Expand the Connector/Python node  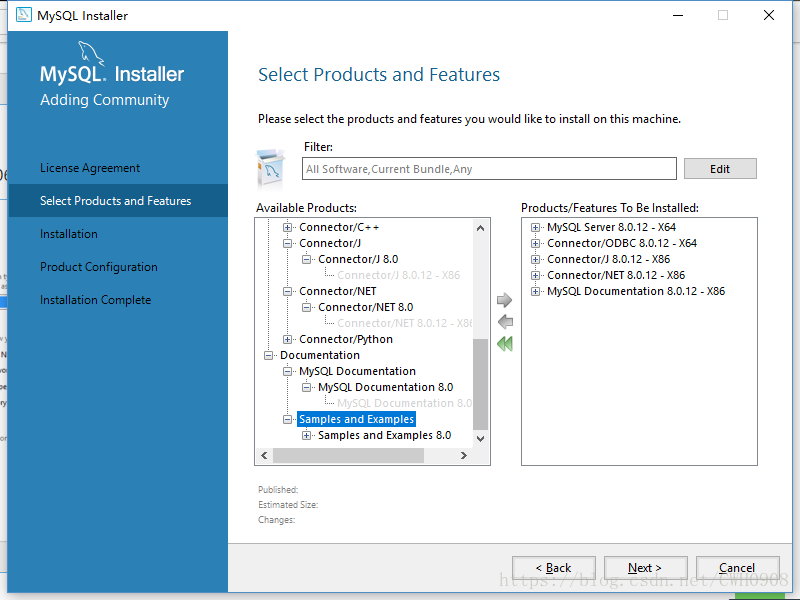pyautogui.click(x=287, y=340)
